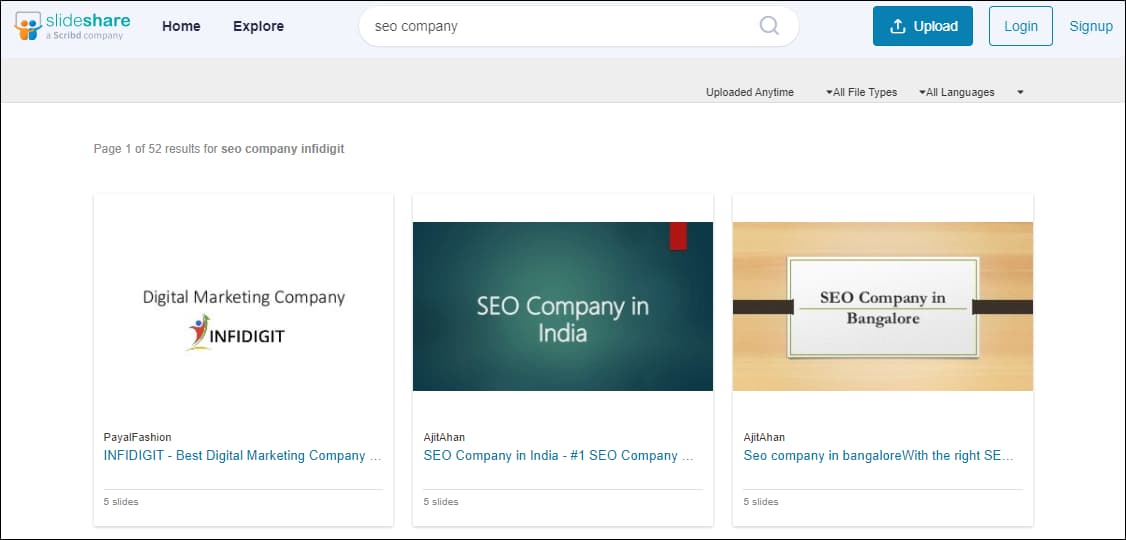The width and height of the screenshot is (1126, 540).
Task: Open the INFIDIGIT - Best Digital Marketing Company link
Action: [x=243, y=455]
